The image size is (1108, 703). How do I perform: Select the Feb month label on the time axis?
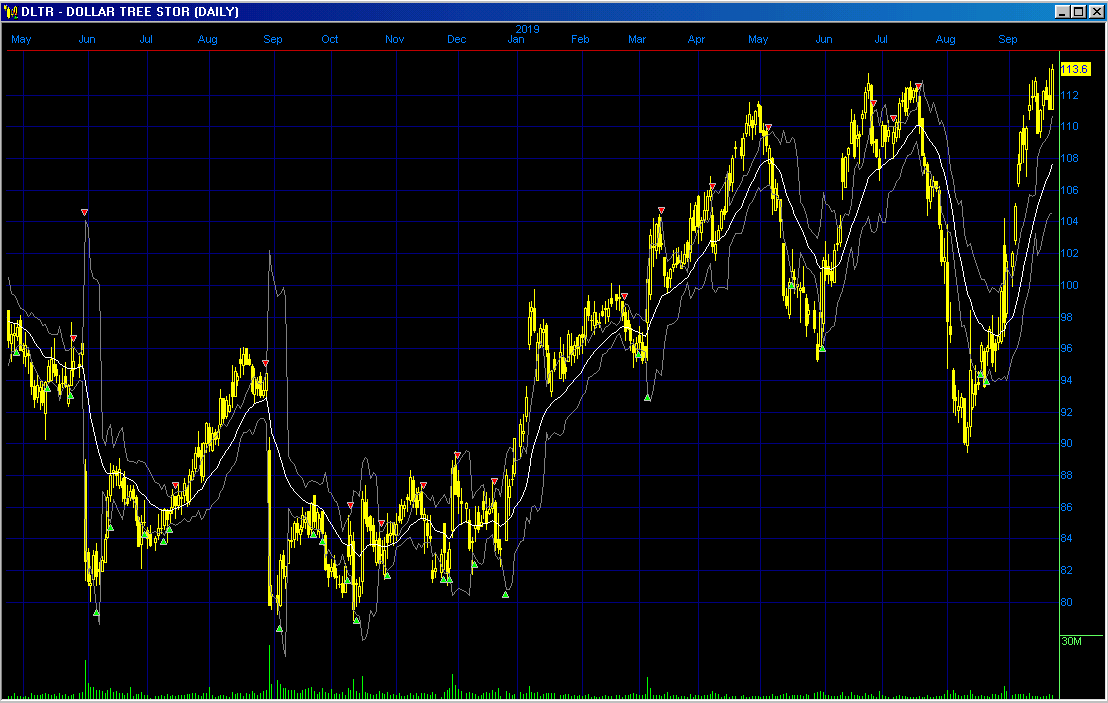580,39
